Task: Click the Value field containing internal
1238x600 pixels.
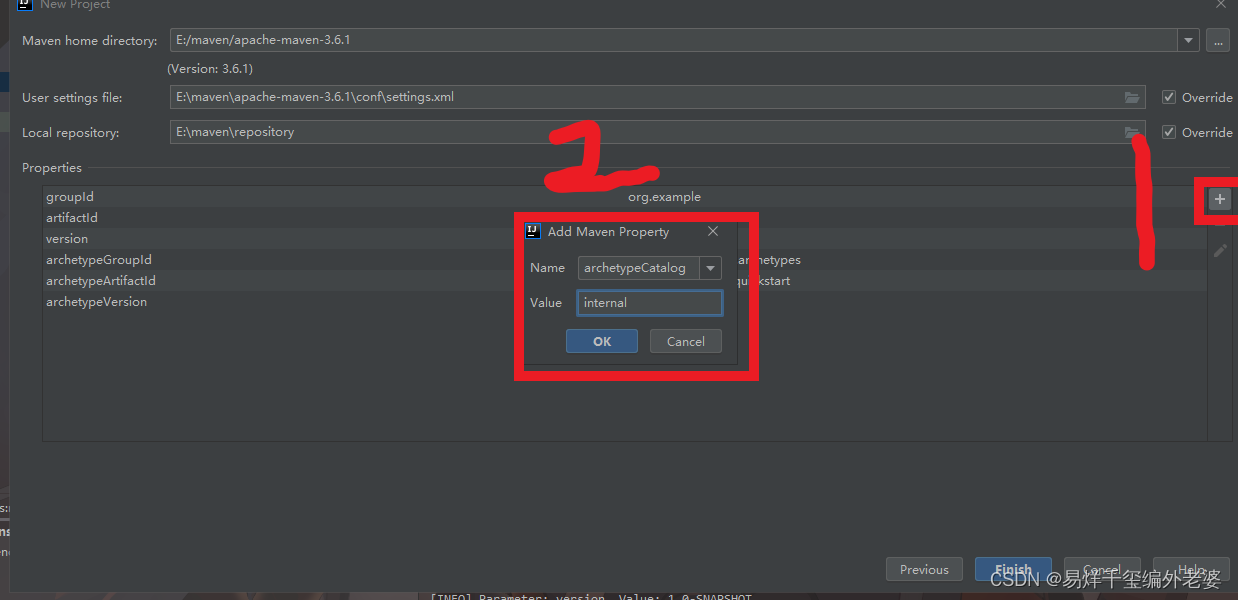Action: click(650, 303)
